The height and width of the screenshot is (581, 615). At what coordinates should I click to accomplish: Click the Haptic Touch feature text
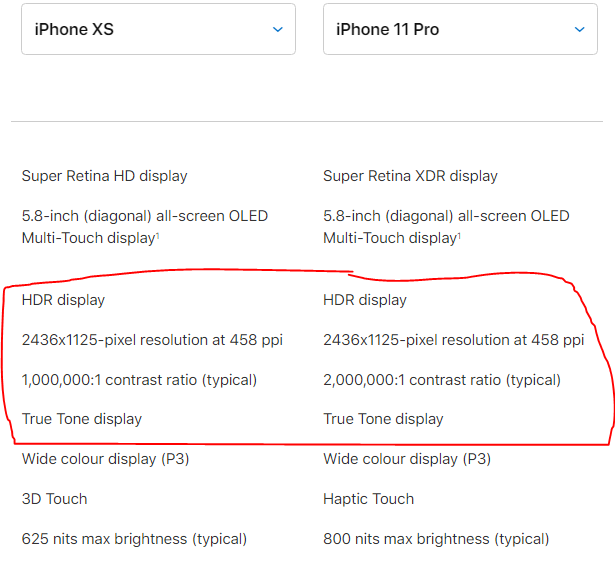[x=369, y=499]
